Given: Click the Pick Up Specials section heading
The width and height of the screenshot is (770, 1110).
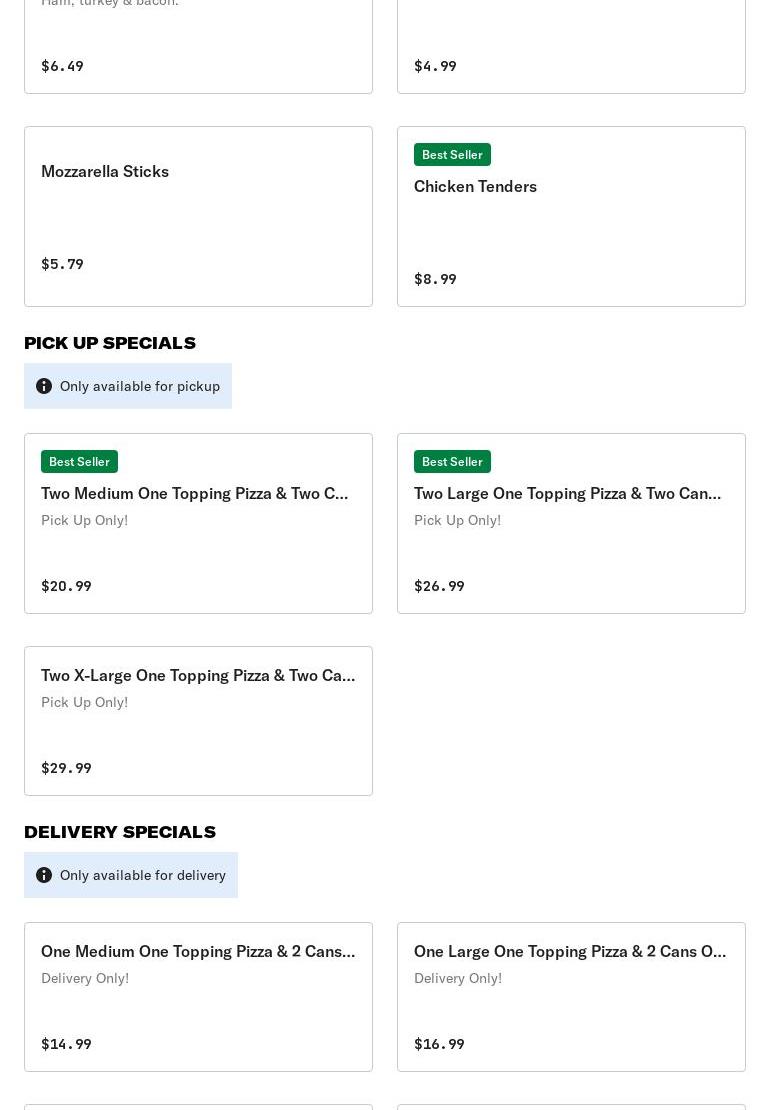Looking at the screenshot, I should [x=110, y=343].
